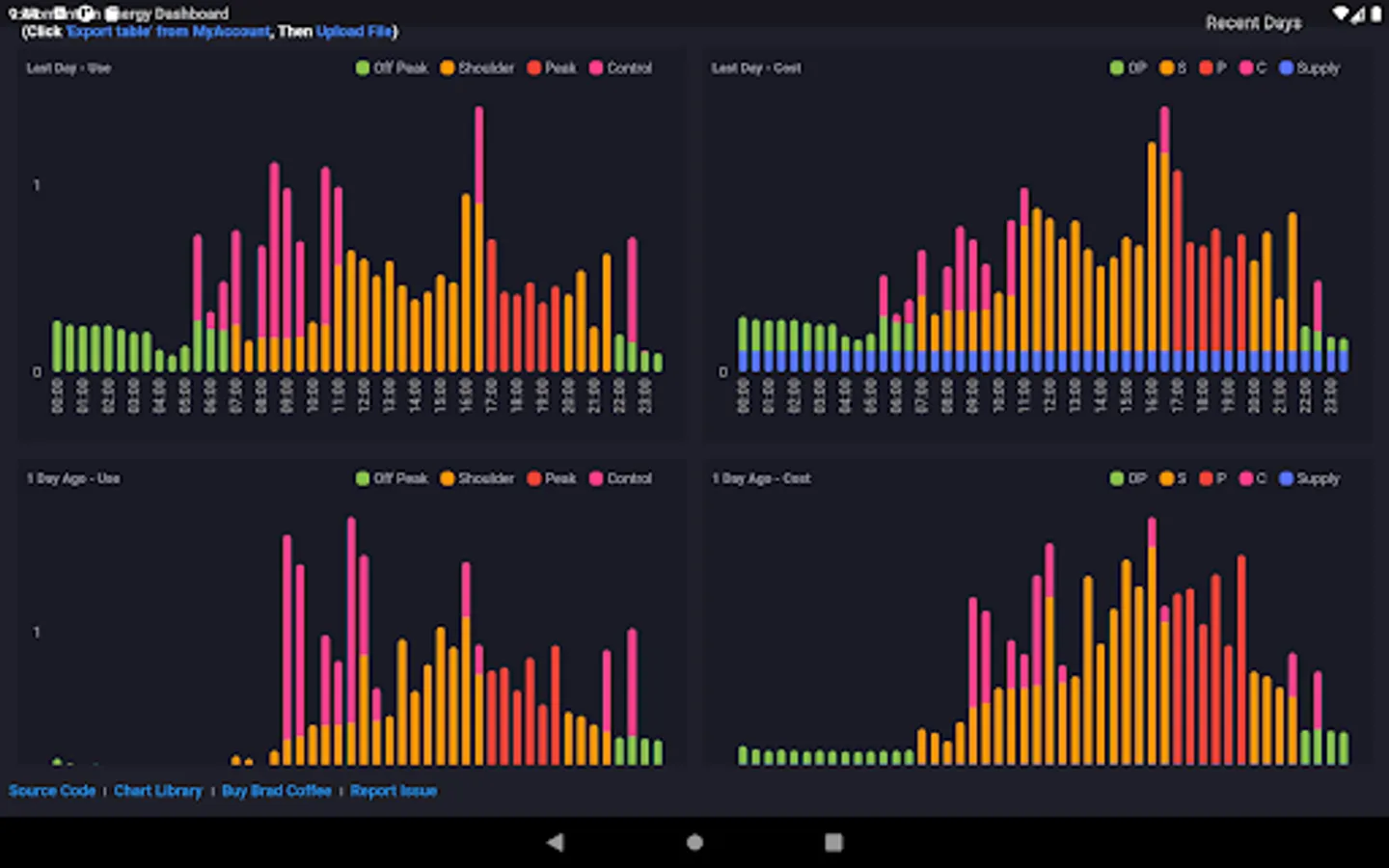
Task: Toggle Supply series in Last Day - Cost legend
Action: click(x=1309, y=68)
